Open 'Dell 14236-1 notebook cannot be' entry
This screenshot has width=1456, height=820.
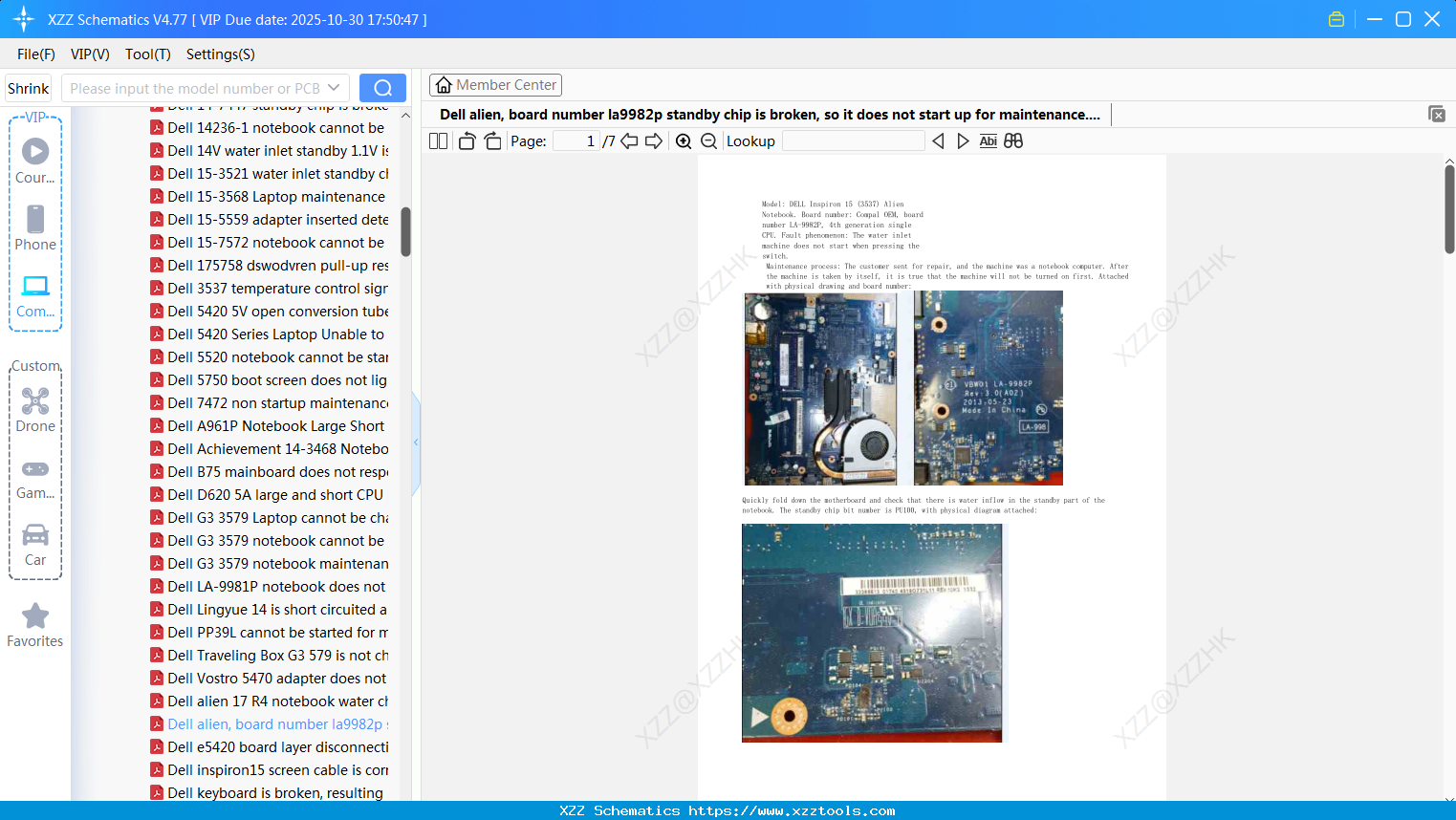click(270, 128)
